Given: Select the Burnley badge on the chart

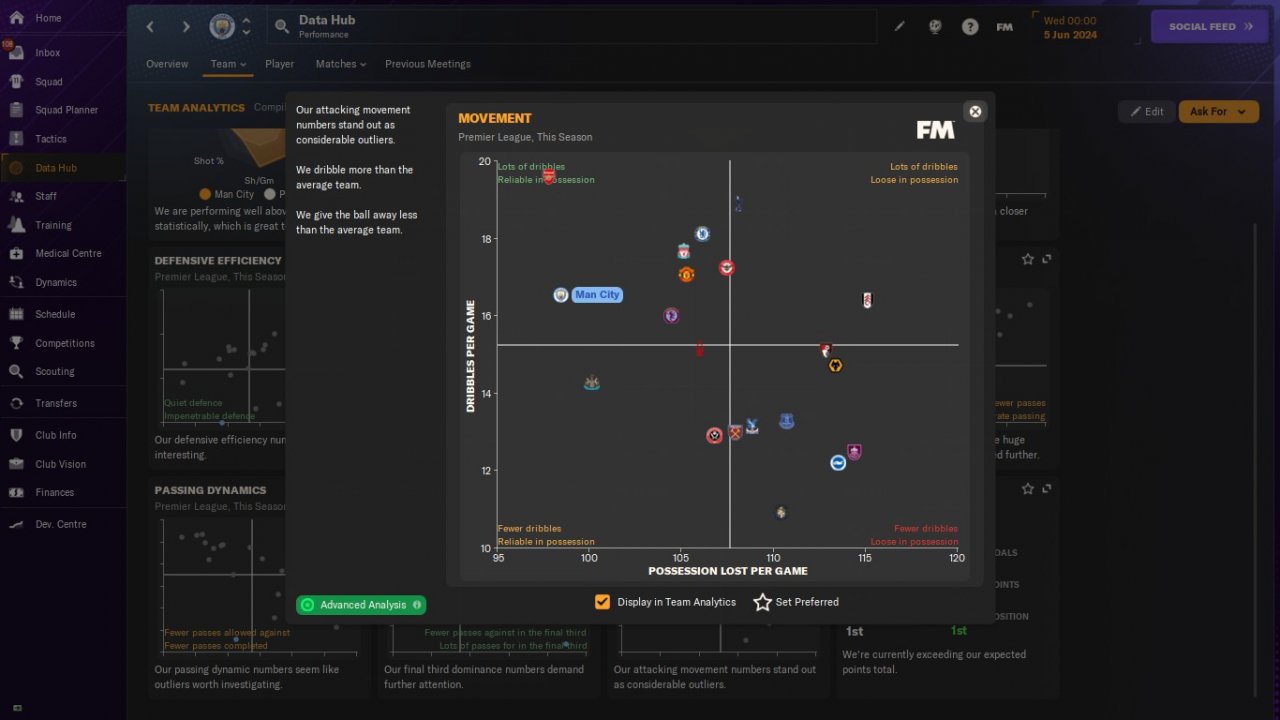Looking at the screenshot, I should (x=854, y=452).
